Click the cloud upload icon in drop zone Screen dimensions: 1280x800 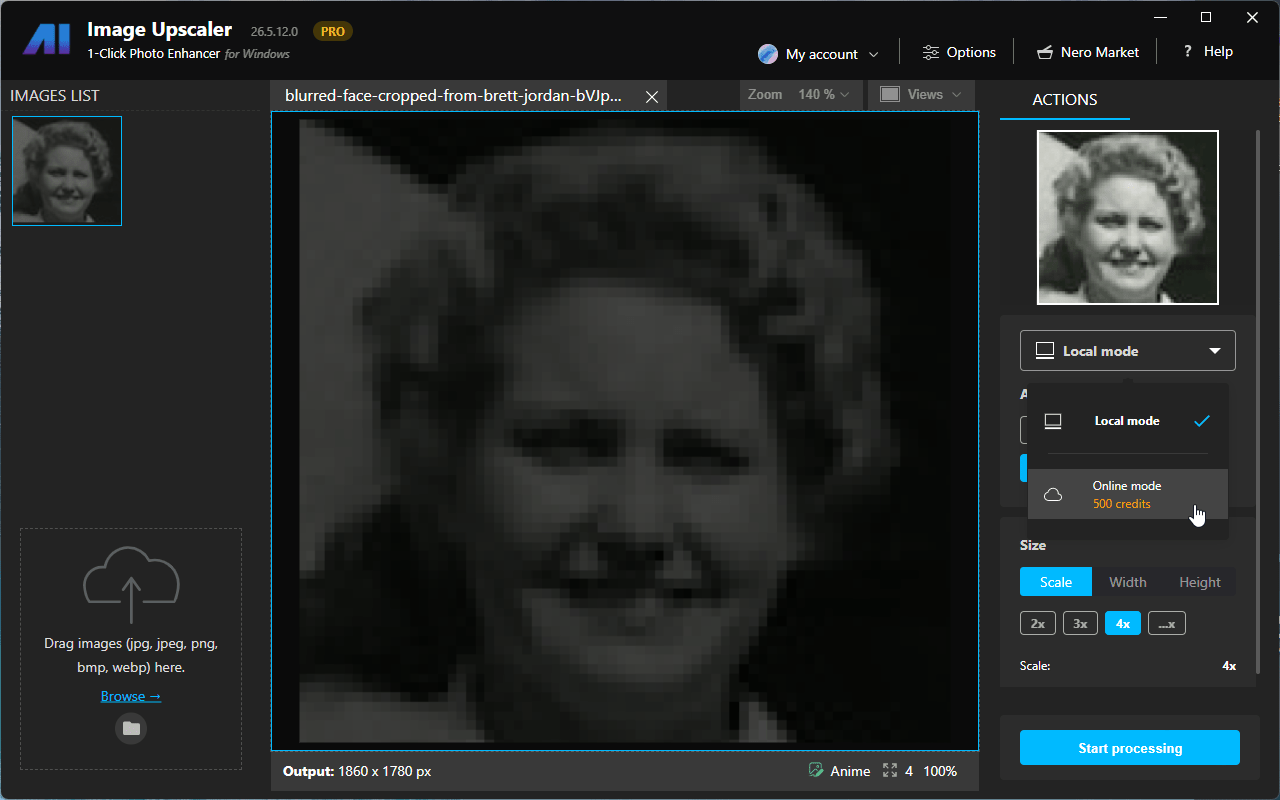tap(131, 584)
